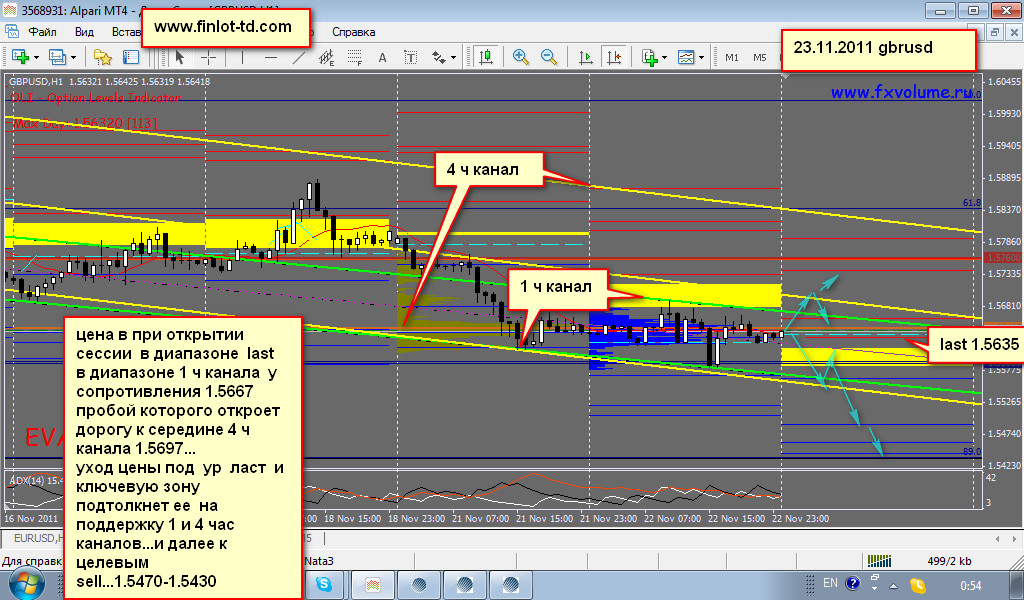Open the Файл menu
The width and height of the screenshot is (1024, 600).
pos(42,31)
